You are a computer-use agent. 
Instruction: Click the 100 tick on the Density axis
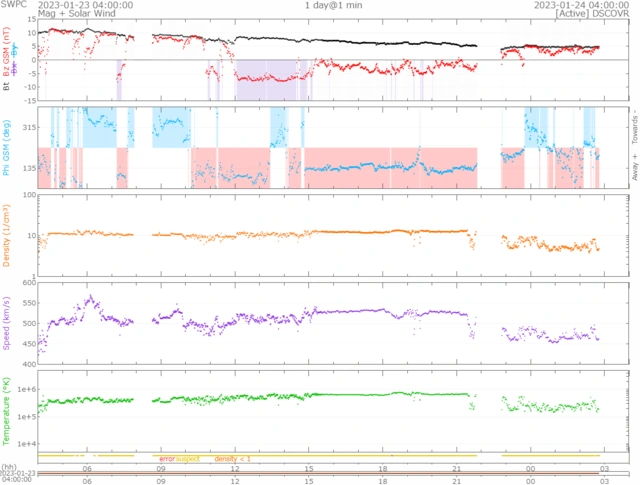30,195
